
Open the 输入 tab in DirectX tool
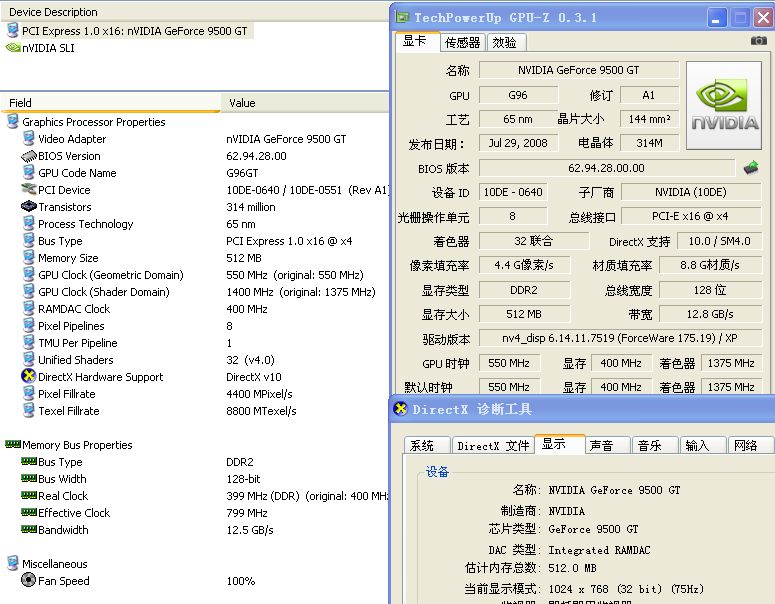pos(703,445)
